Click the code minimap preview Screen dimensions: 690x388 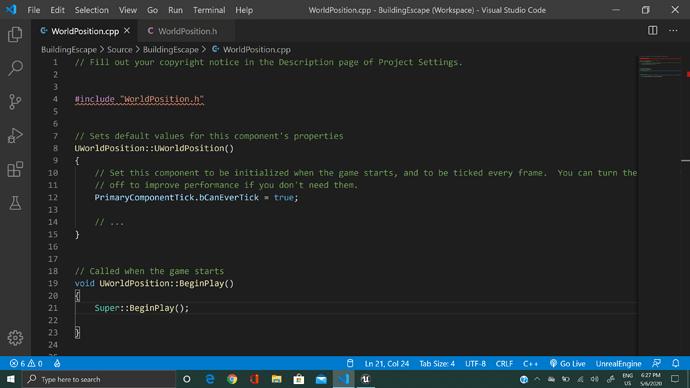coord(660,68)
